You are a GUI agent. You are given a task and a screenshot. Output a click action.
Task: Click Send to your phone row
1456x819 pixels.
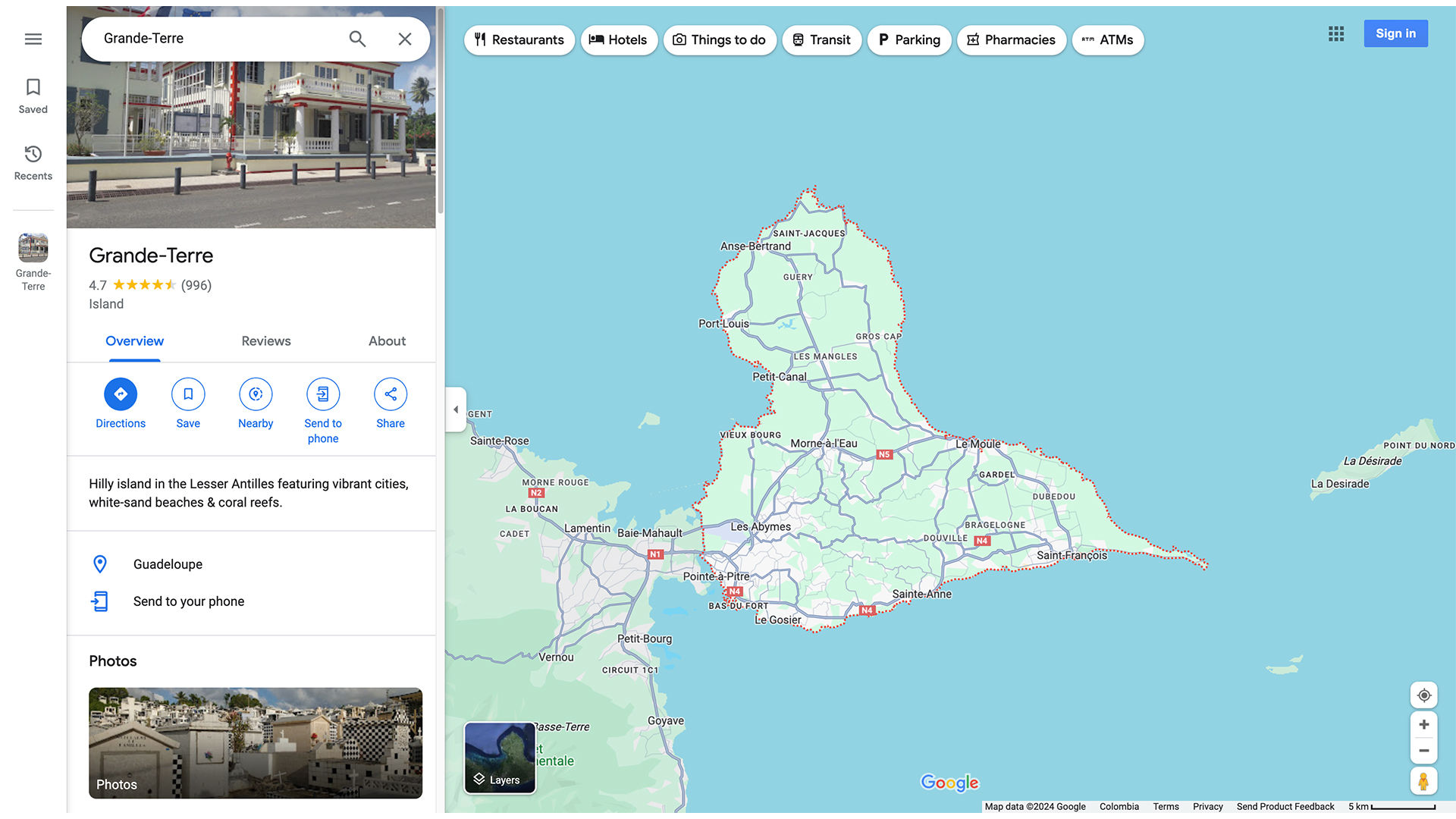click(251, 601)
